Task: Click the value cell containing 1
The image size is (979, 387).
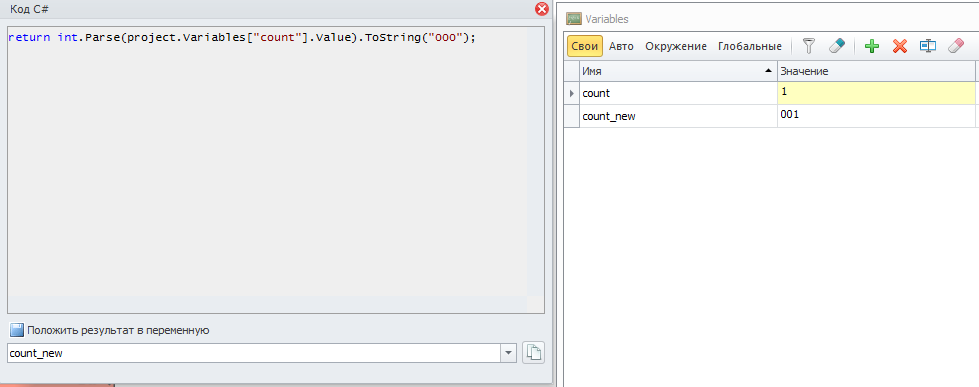Action: (876, 93)
